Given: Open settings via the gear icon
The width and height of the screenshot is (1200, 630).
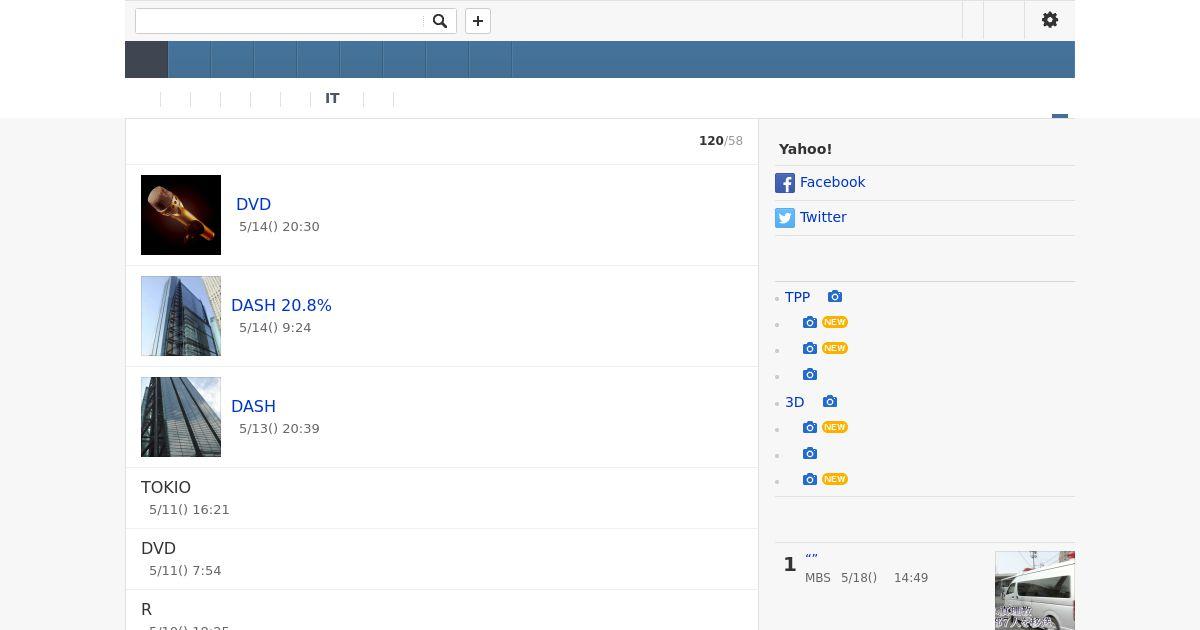Looking at the screenshot, I should point(1050,20).
